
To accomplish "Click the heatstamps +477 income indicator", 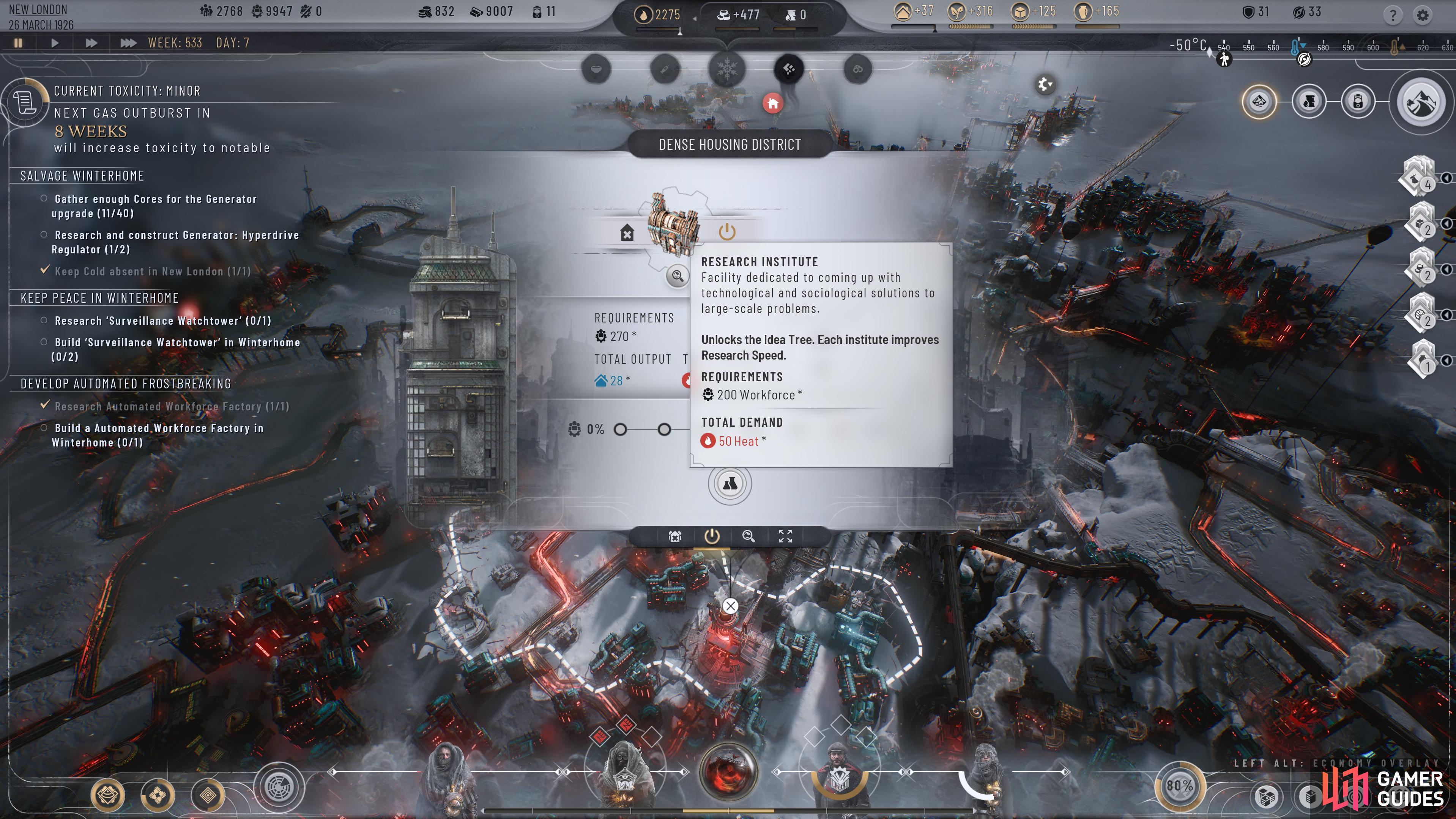I will (738, 15).
